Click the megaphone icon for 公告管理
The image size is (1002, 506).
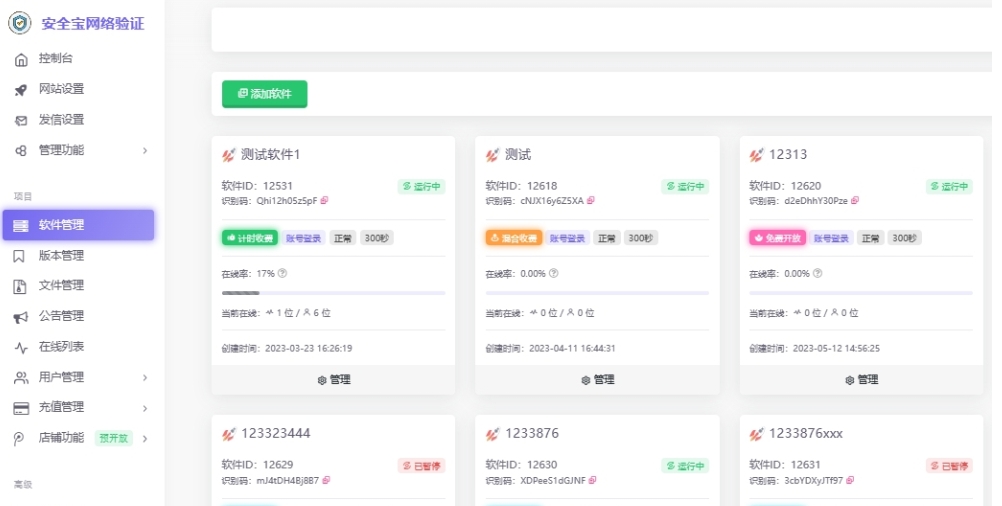(x=21, y=317)
